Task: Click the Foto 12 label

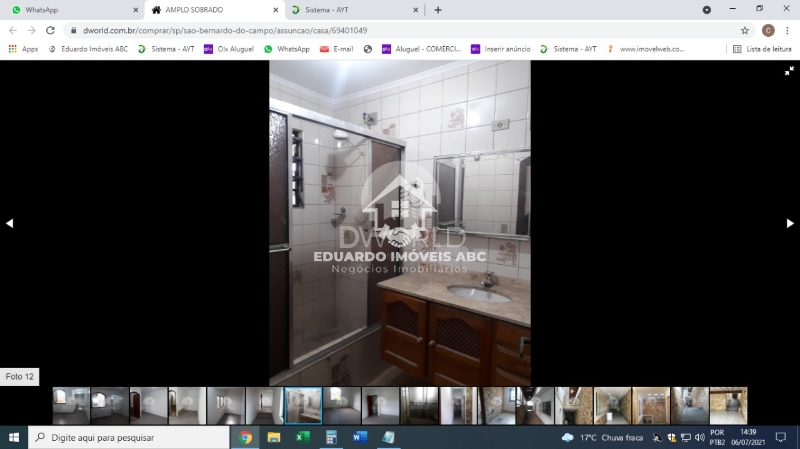Action: (x=19, y=377)
